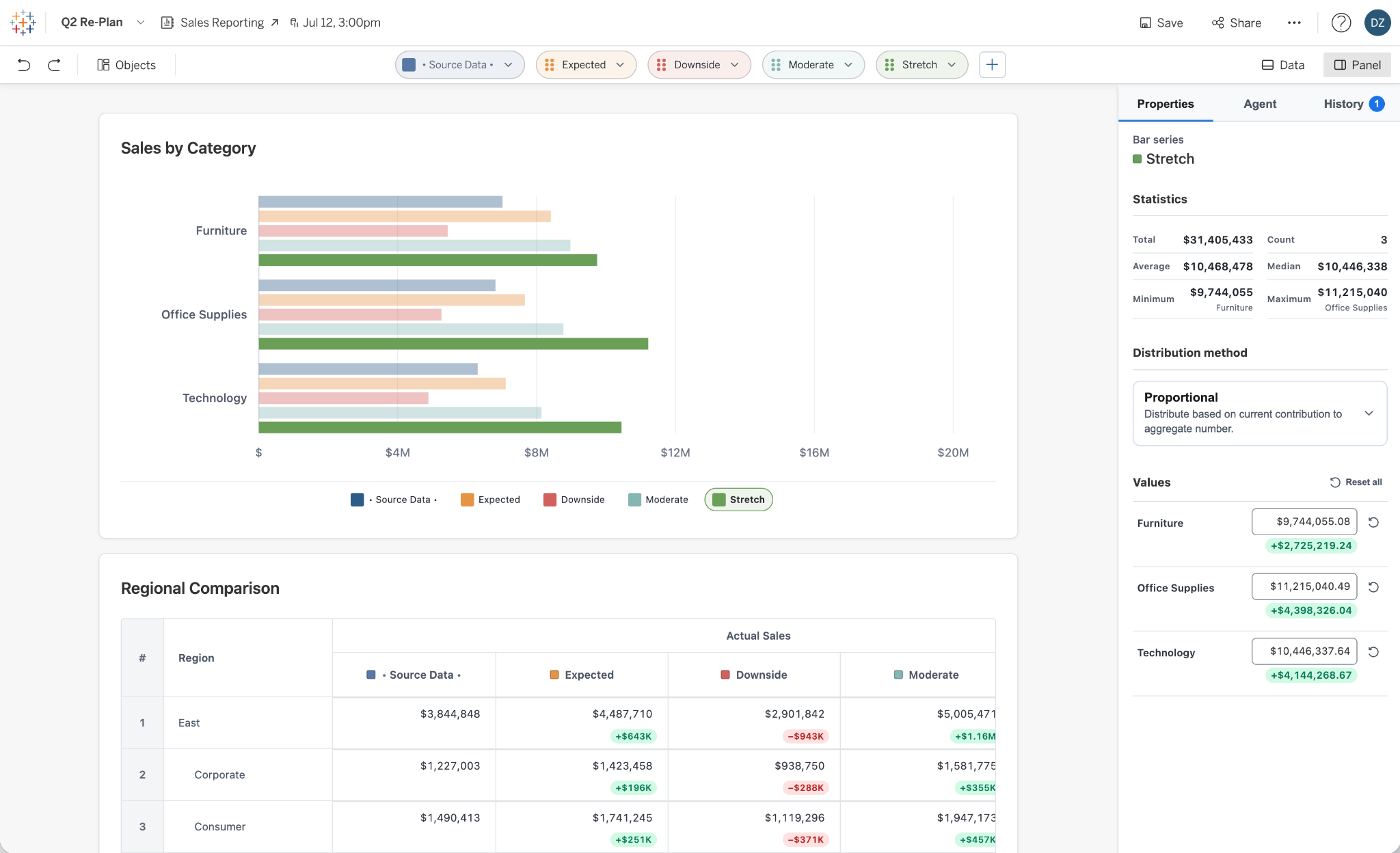Viewport: 1400px width, 853px height.
Task: Reset the Furniture value with its revert icon
Action: tap(1373, 522)
